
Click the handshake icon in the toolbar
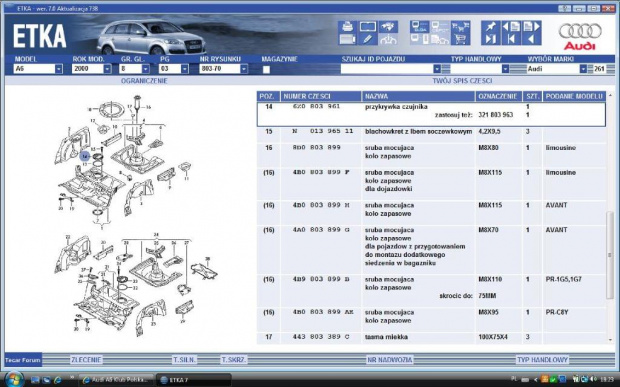[388, 26]
